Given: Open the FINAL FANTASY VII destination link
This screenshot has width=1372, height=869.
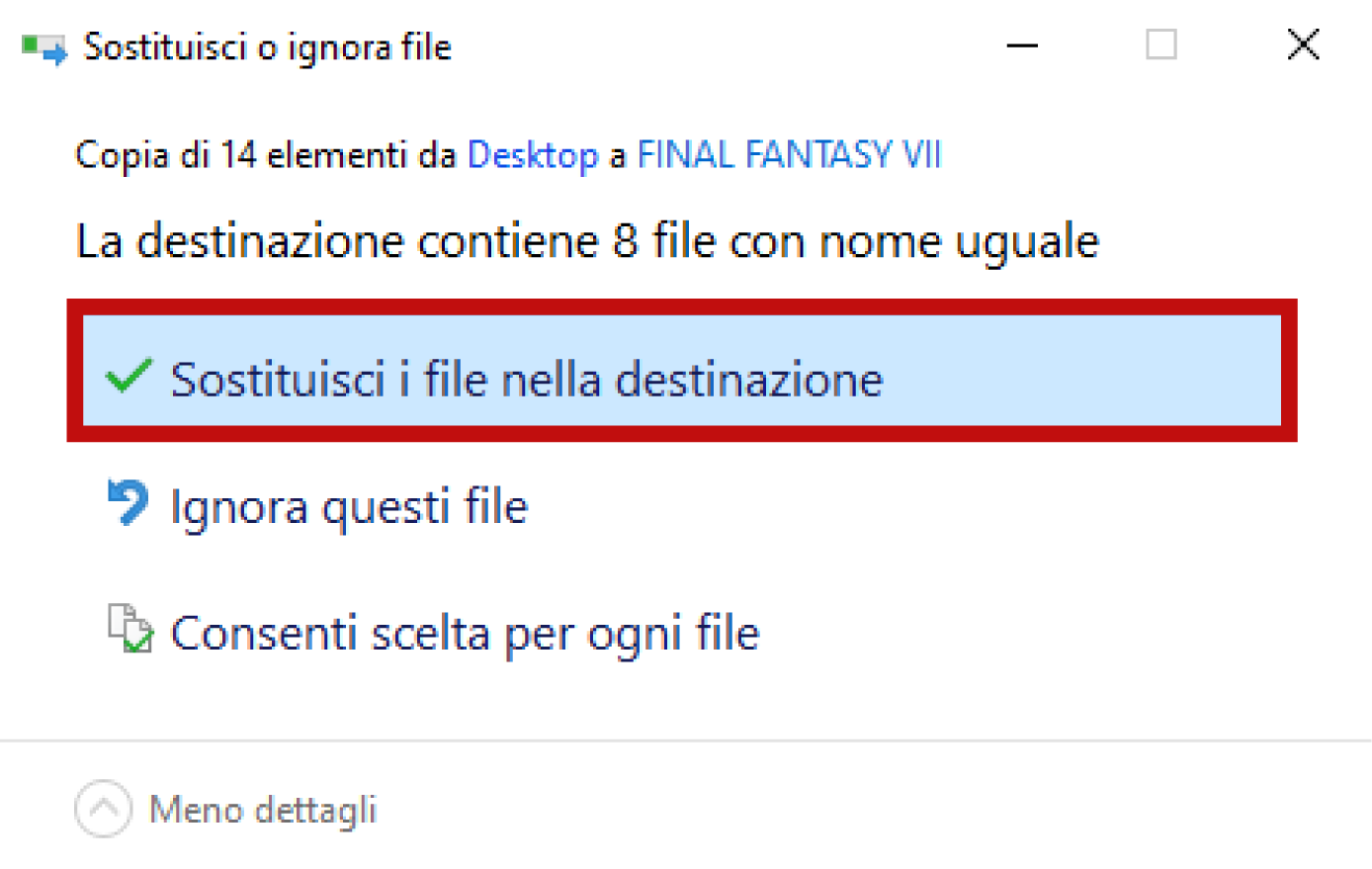Looking at the screenshot, I should pos(789,155).
